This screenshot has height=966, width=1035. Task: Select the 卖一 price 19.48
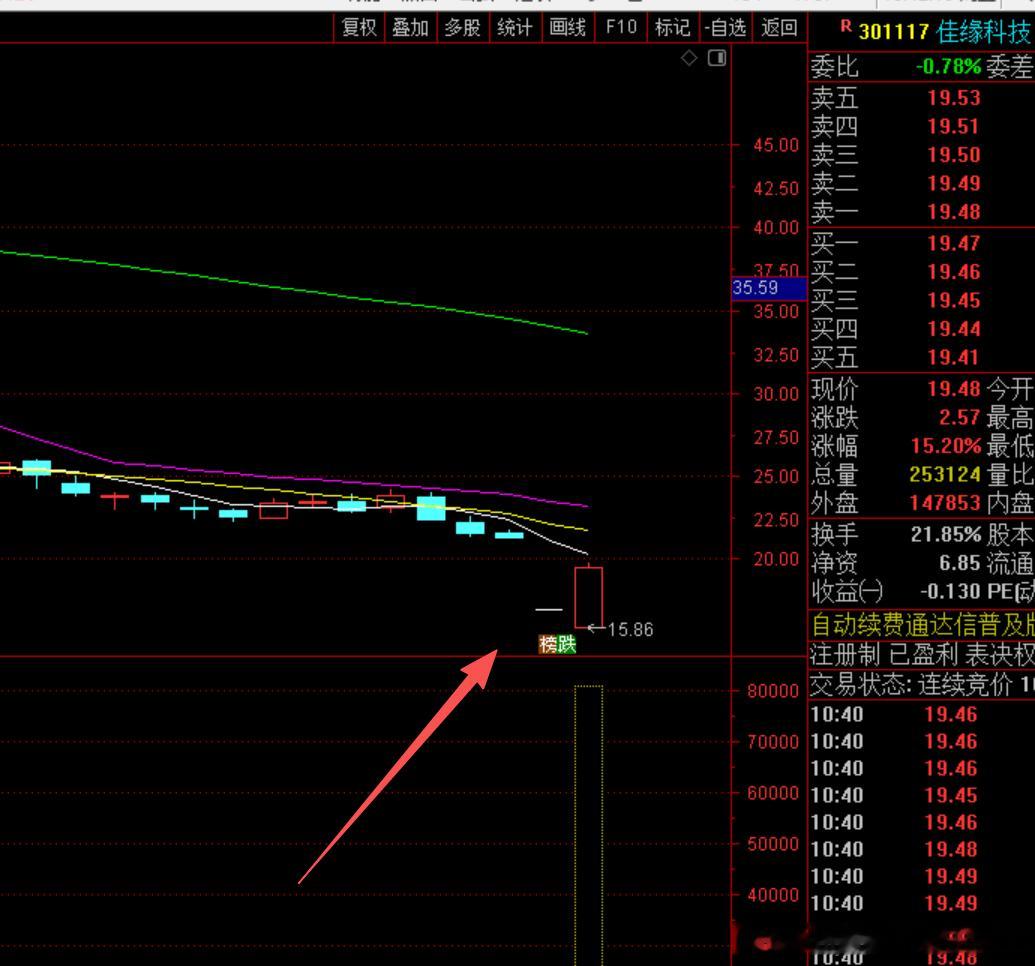[x=954, y=212]
